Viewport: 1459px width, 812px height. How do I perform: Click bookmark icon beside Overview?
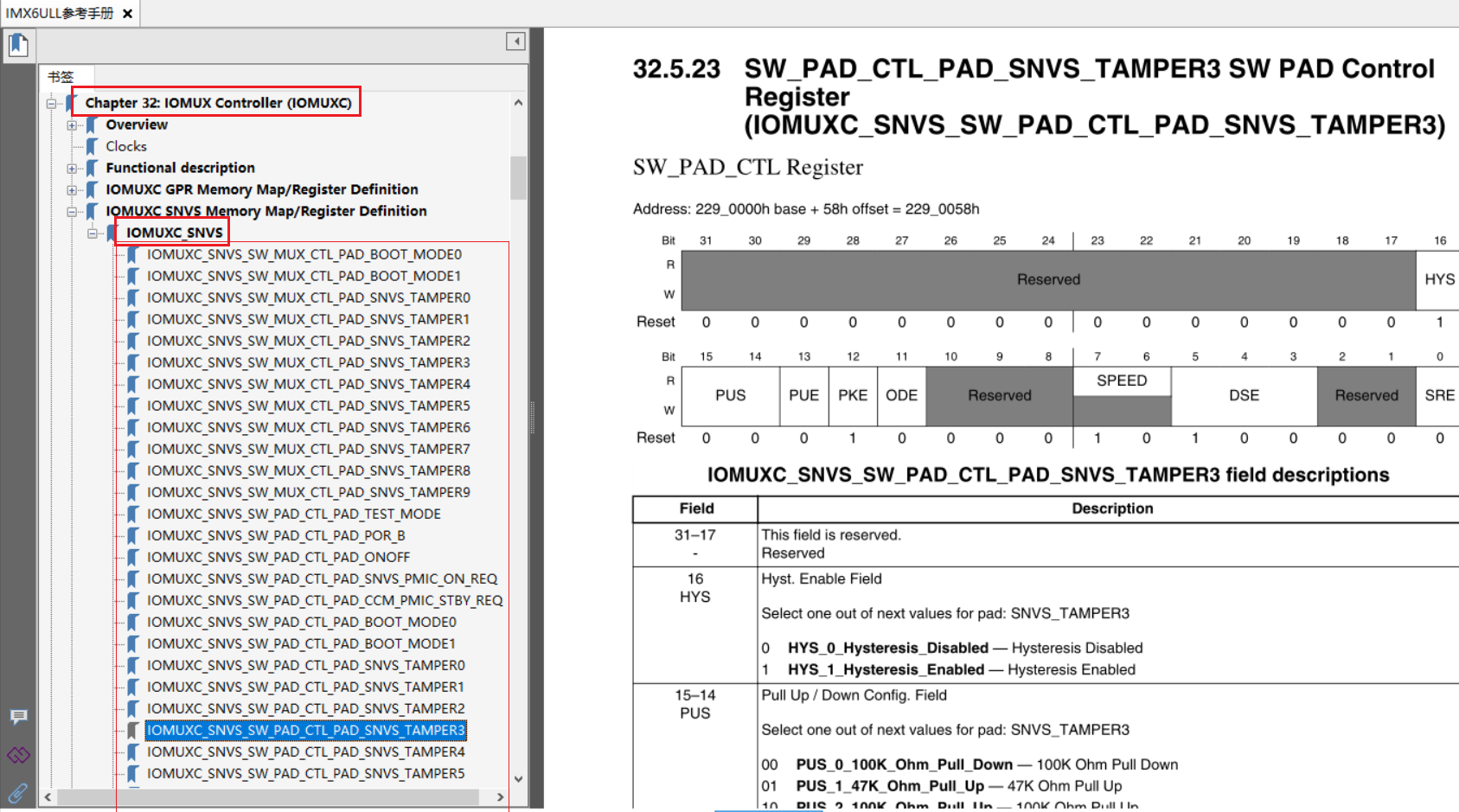[x=92, y=125]
